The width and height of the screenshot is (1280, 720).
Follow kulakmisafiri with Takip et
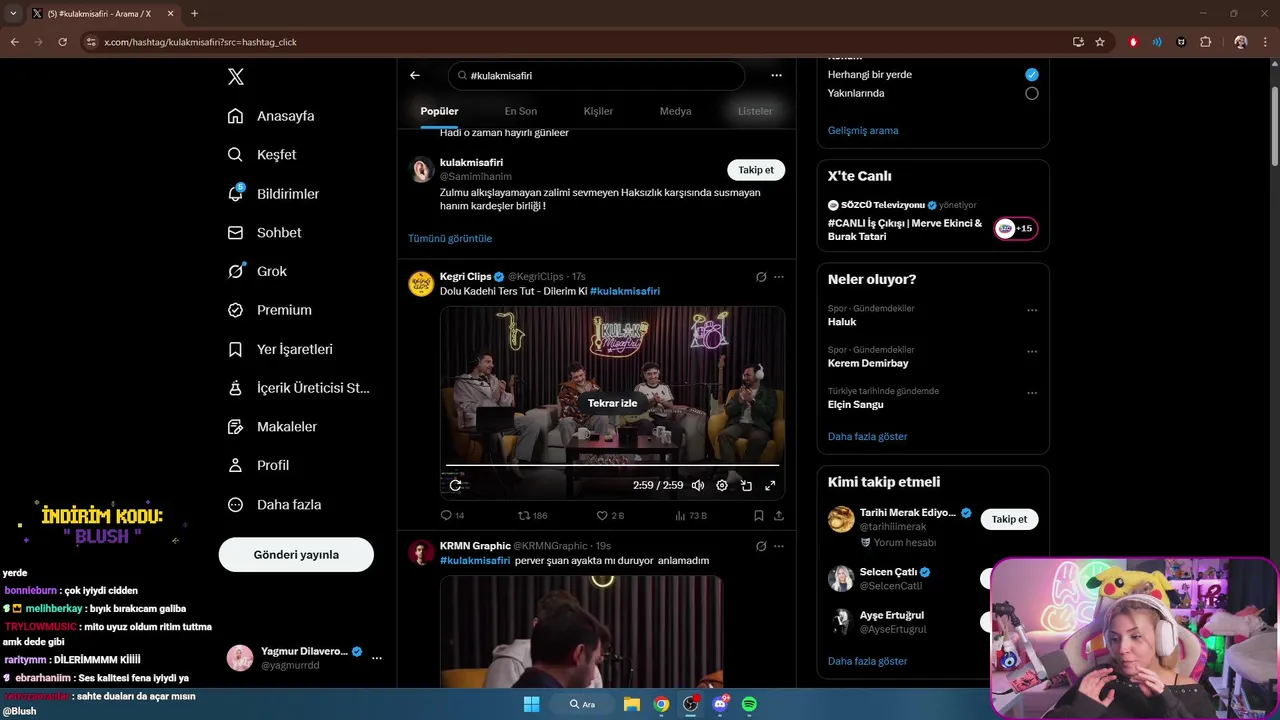[x=756, y=170]
